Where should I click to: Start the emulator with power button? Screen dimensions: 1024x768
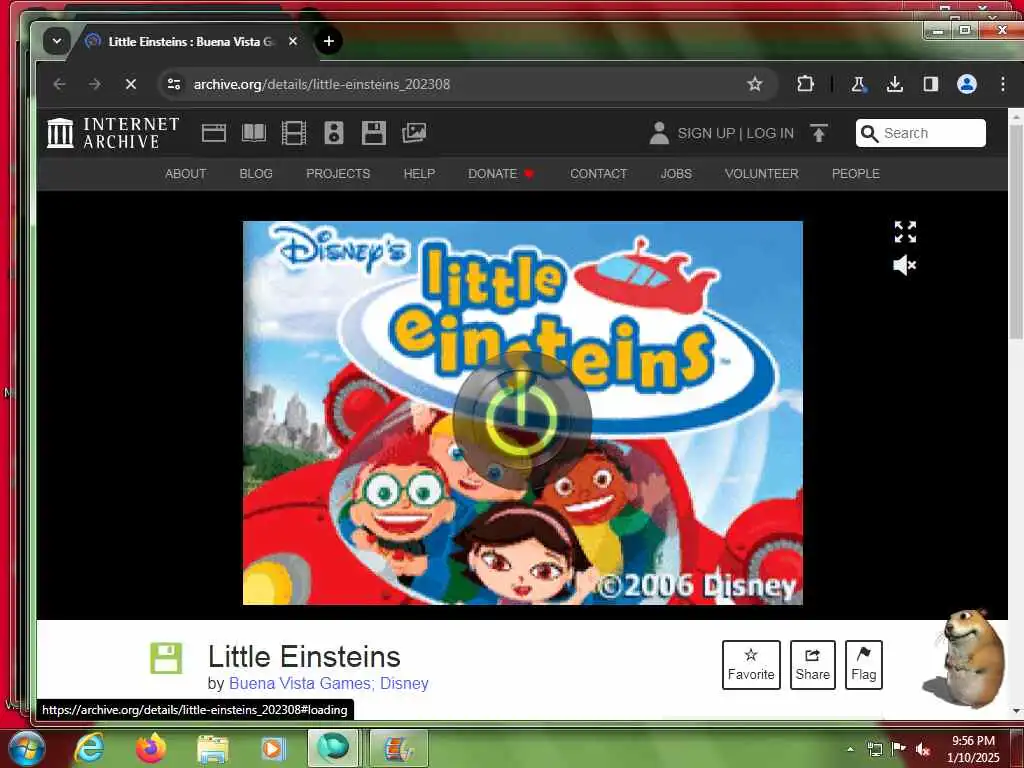[522, 419]
